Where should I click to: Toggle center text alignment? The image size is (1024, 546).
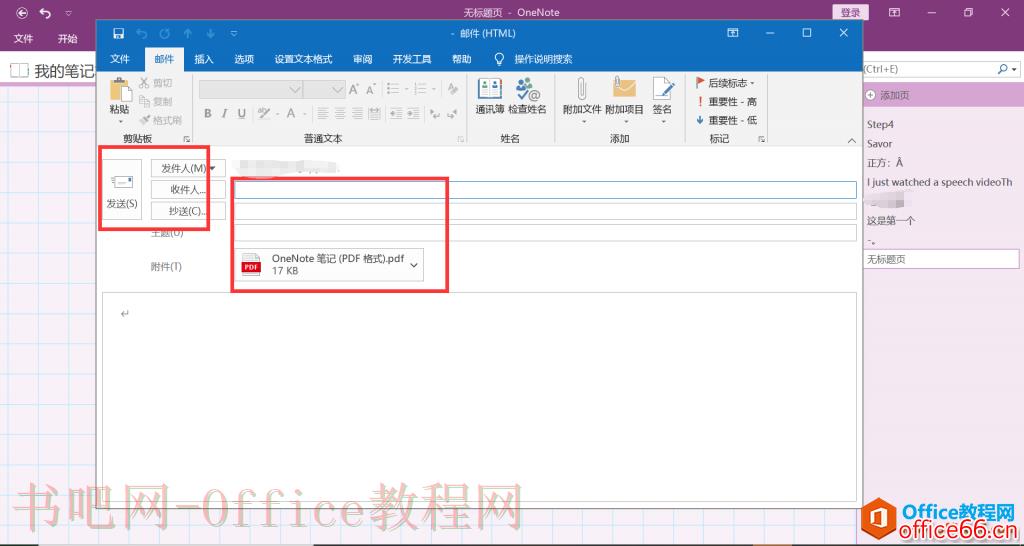(x=340, y=114)
